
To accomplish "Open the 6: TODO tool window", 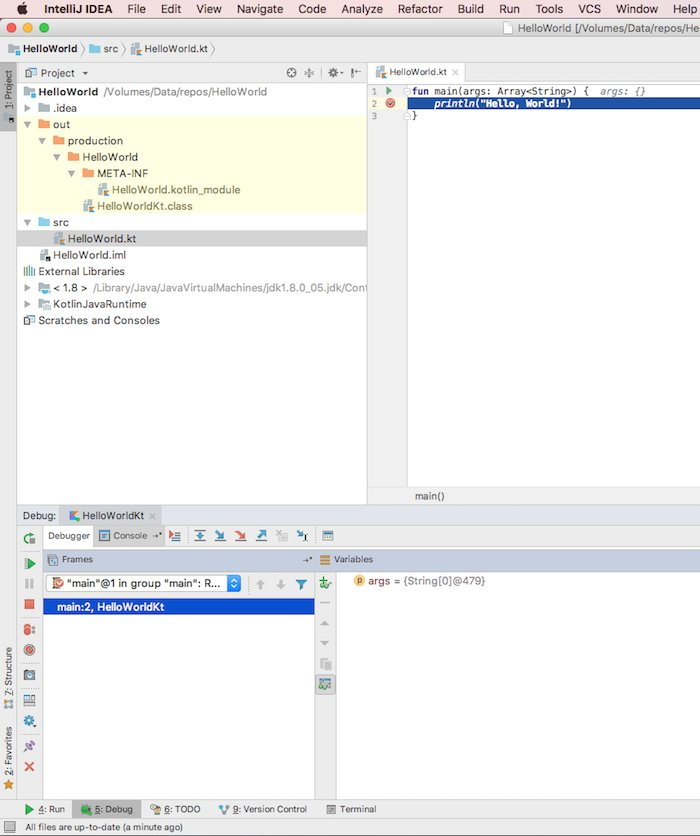I will coord(175,809).
